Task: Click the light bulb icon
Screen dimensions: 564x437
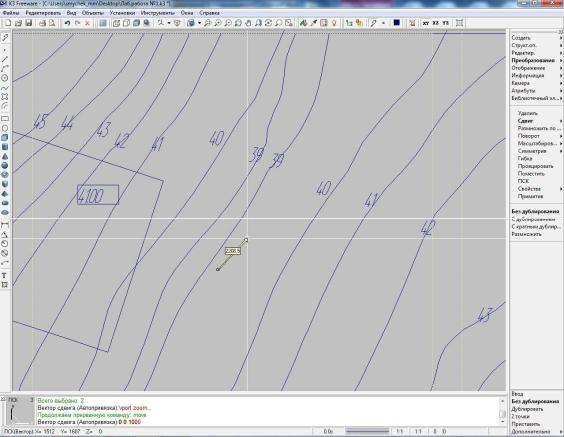Action: (x=334, y=23)
